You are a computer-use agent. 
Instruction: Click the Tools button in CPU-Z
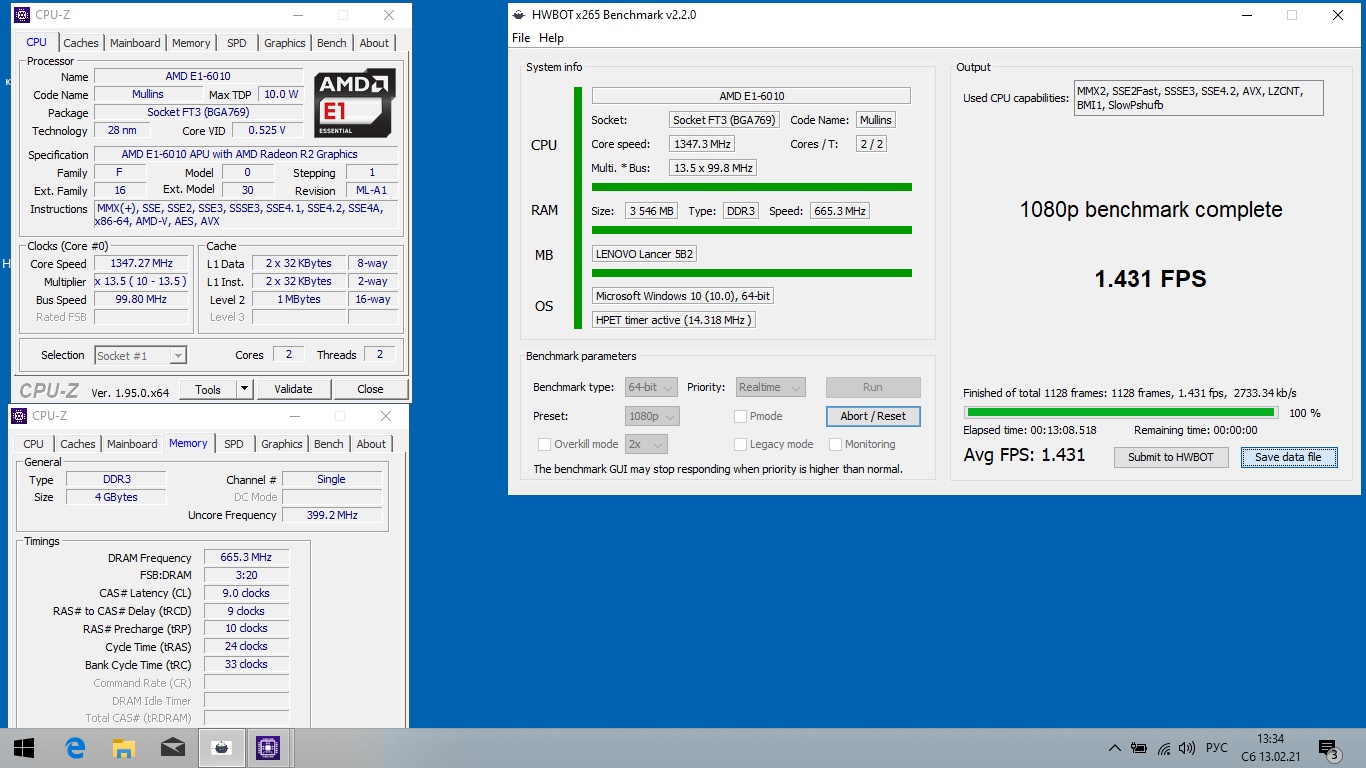click(208, 389)
